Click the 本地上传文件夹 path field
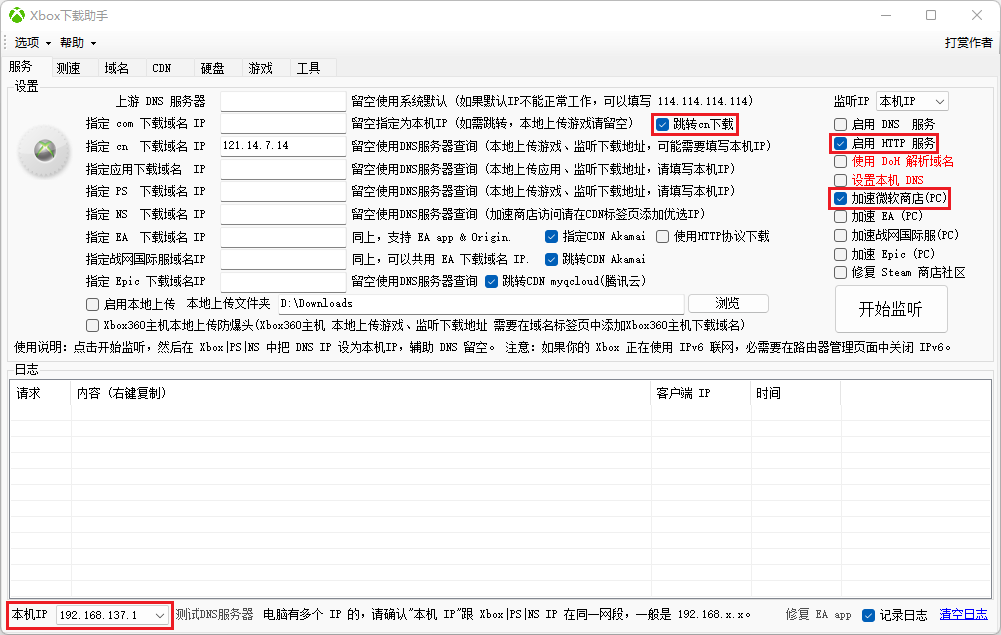1001x635 pixels. [x=481, y=304]
